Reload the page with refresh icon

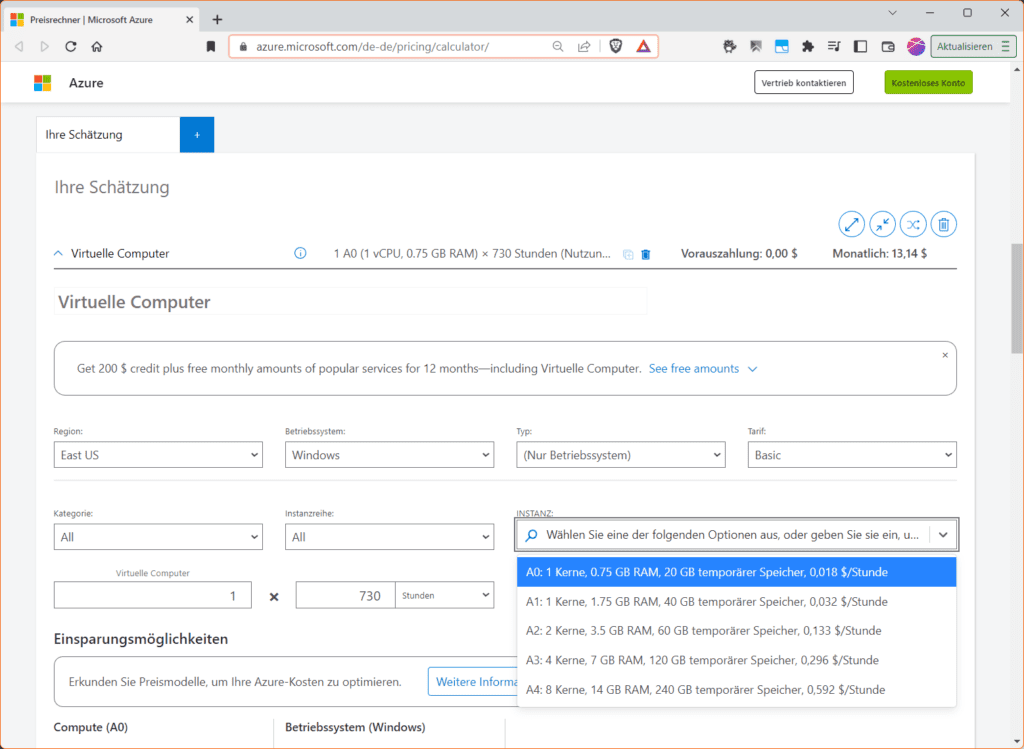point(71,46)
